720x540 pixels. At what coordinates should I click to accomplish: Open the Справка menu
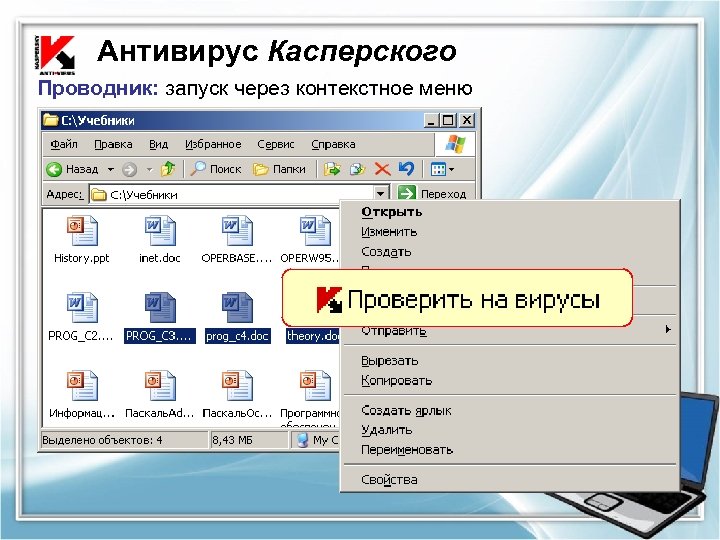pos(333,144)
